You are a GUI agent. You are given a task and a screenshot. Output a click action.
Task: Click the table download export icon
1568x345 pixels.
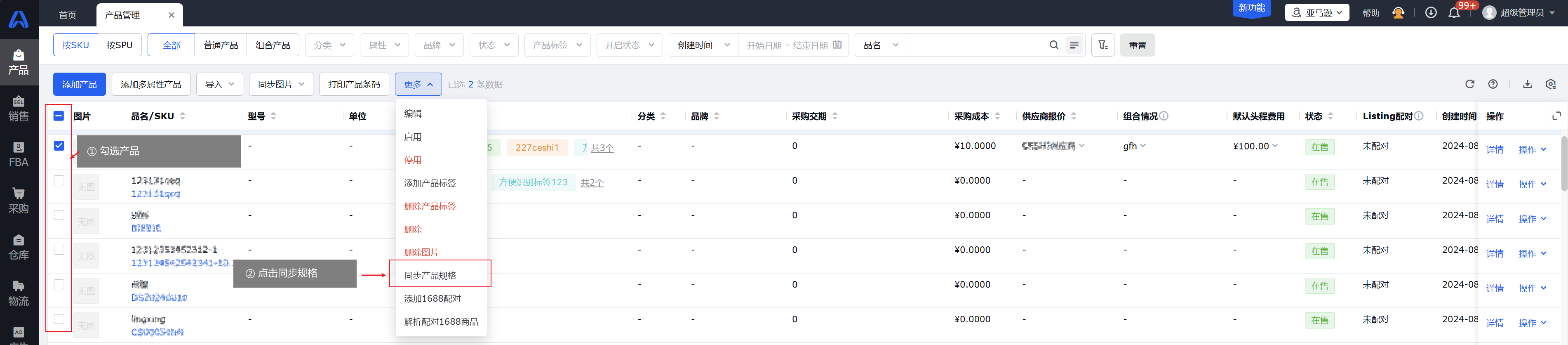click(1527, 84)
